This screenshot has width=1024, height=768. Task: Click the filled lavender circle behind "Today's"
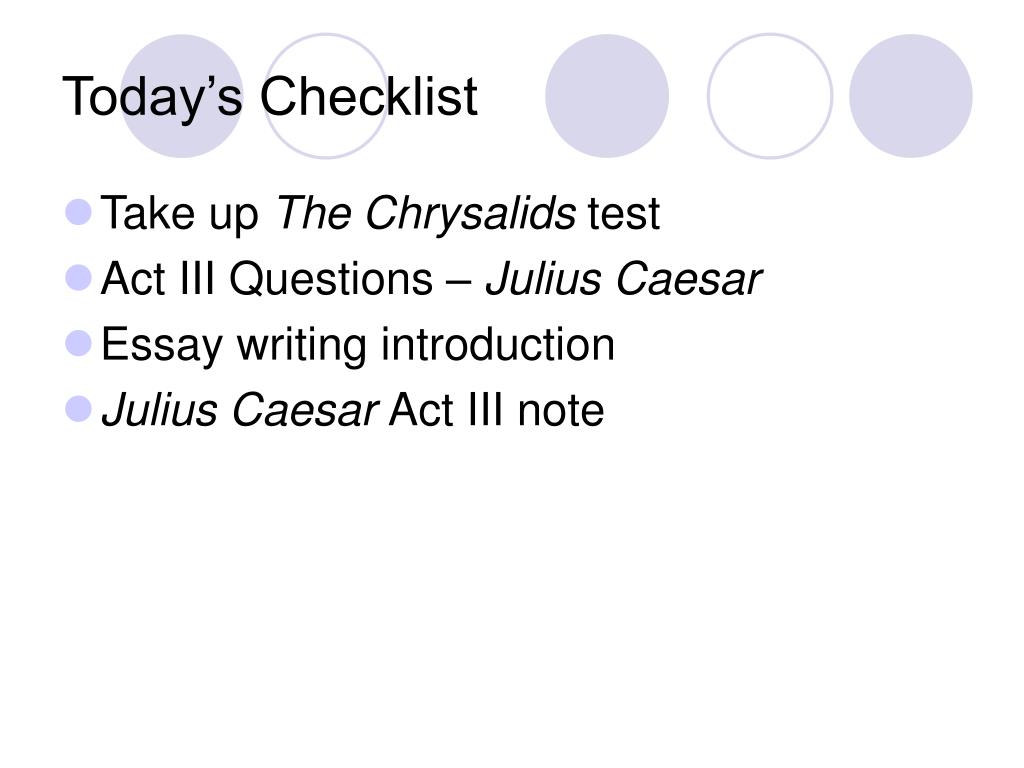pos(182,96)
